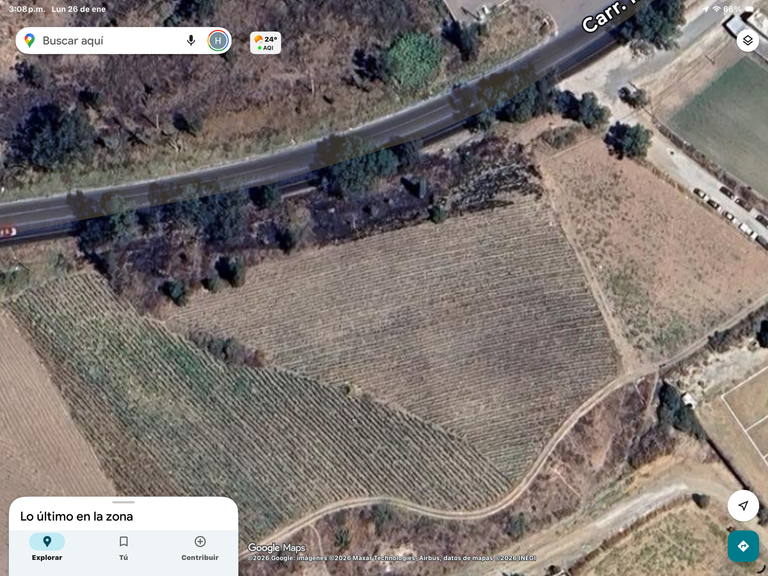
Task: Open the profile avatar with letter H
Action: click(218, 41)
